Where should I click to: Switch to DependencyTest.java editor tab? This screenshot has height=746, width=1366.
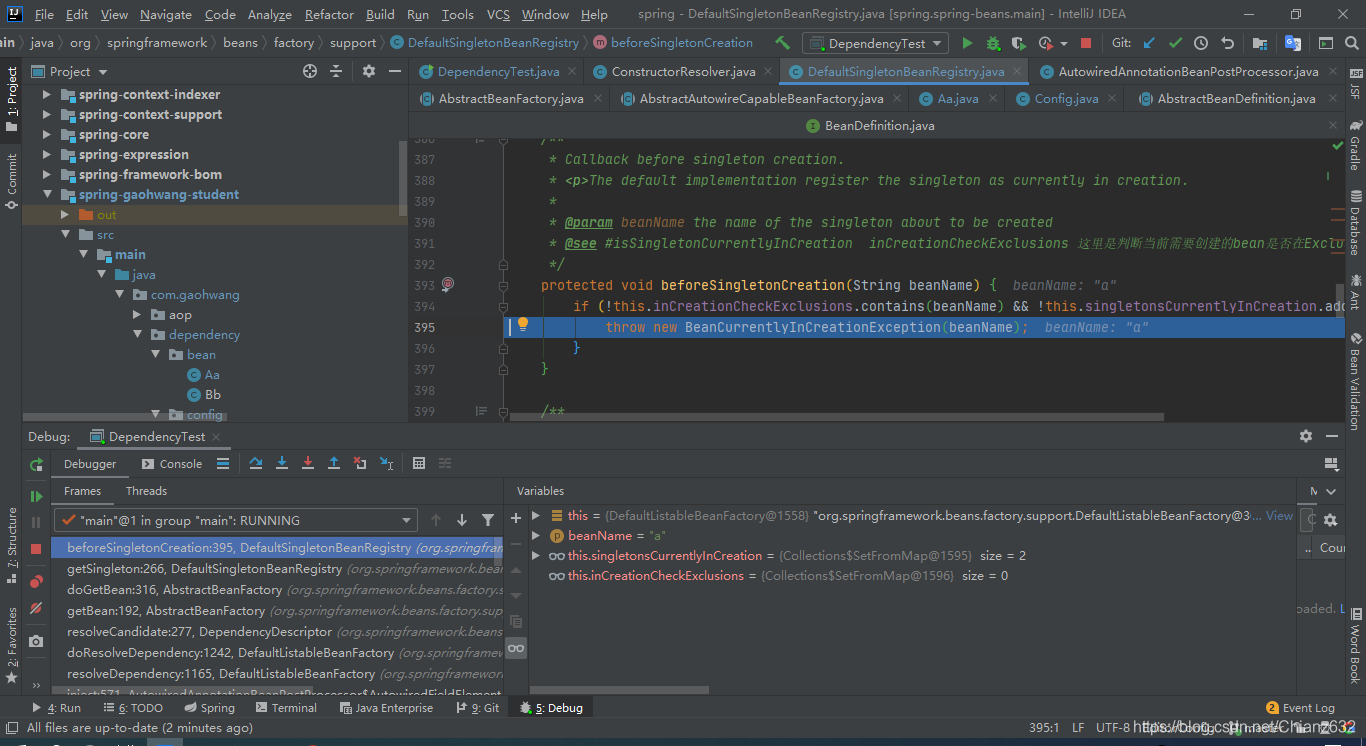click(498, 72)
